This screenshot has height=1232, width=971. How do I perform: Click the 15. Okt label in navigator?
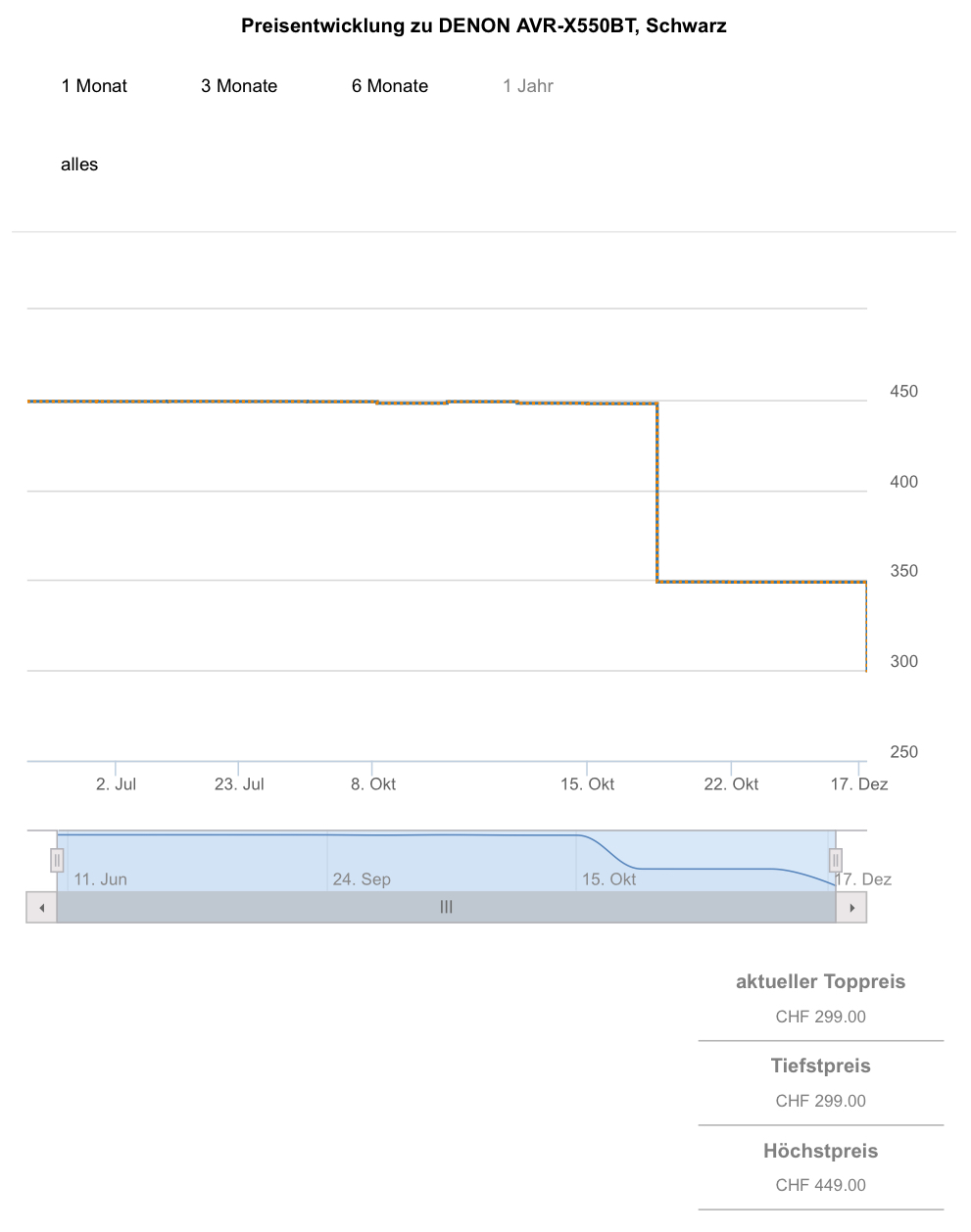click(x=608, y=879)
